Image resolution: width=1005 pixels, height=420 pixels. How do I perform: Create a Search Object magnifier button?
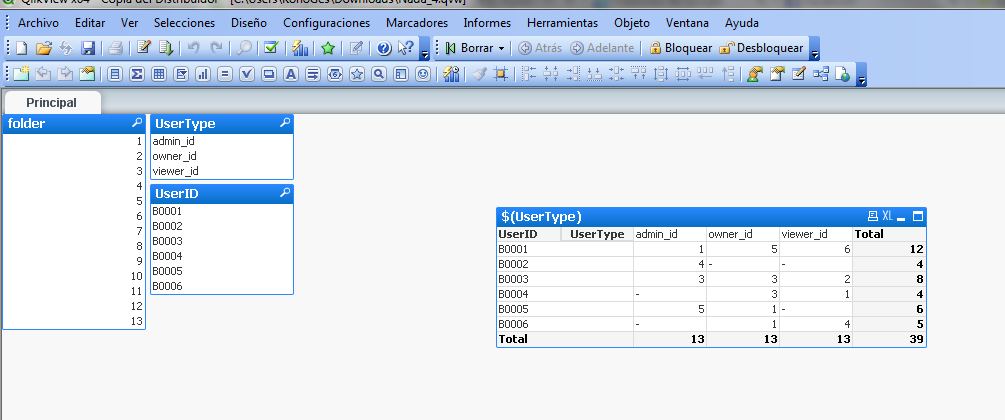pyautogui.click(x=379, y=74)
